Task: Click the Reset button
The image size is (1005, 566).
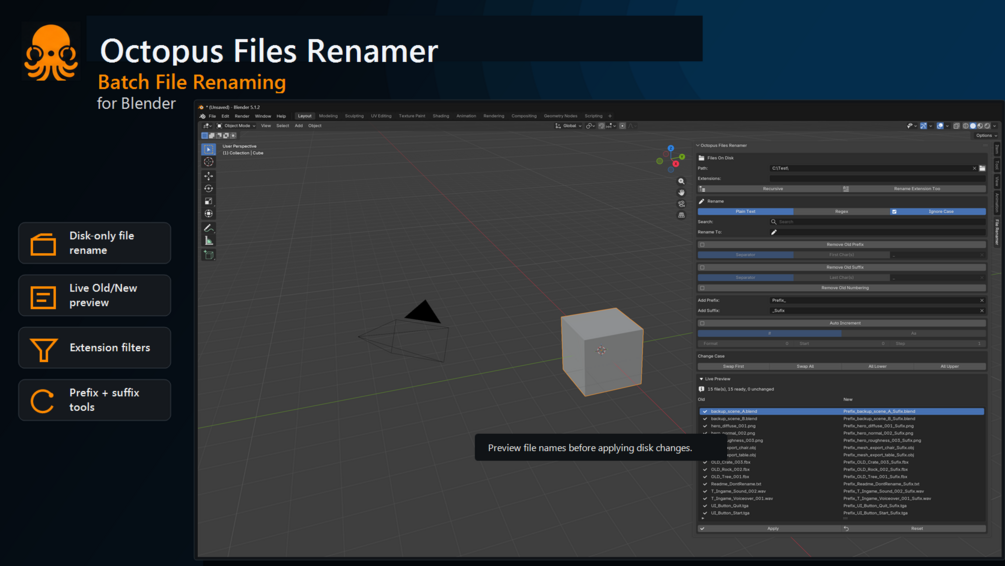Action: [914, 529]
